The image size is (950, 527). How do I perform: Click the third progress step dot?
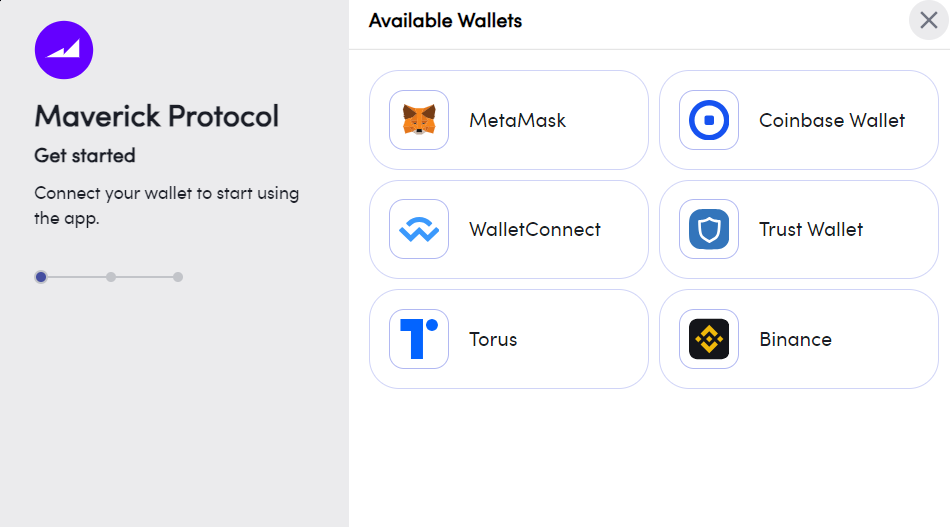coord(178,277)
